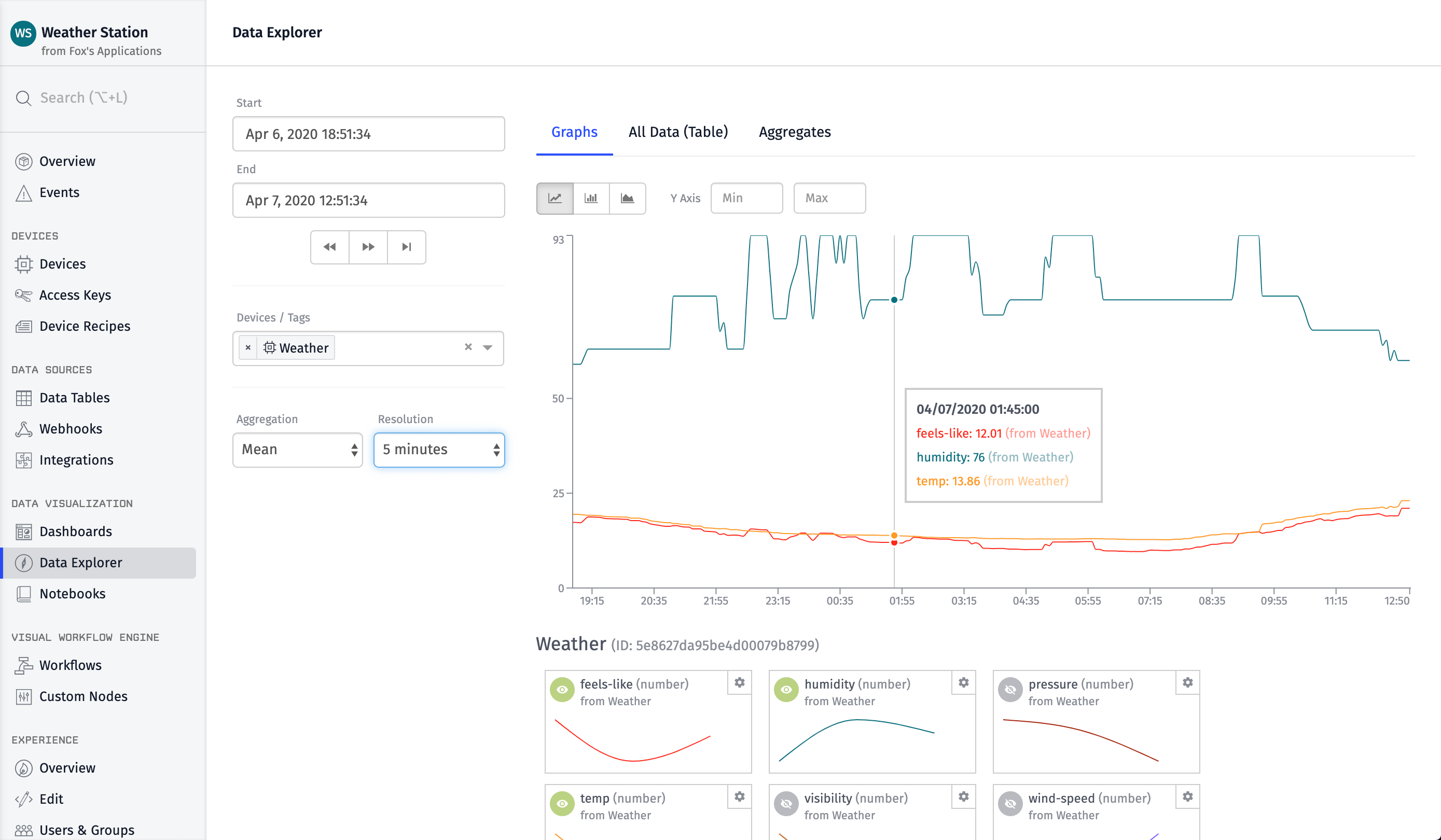Show the visibility series
This screenshot has height=840, width=1441.
(786, 803)
